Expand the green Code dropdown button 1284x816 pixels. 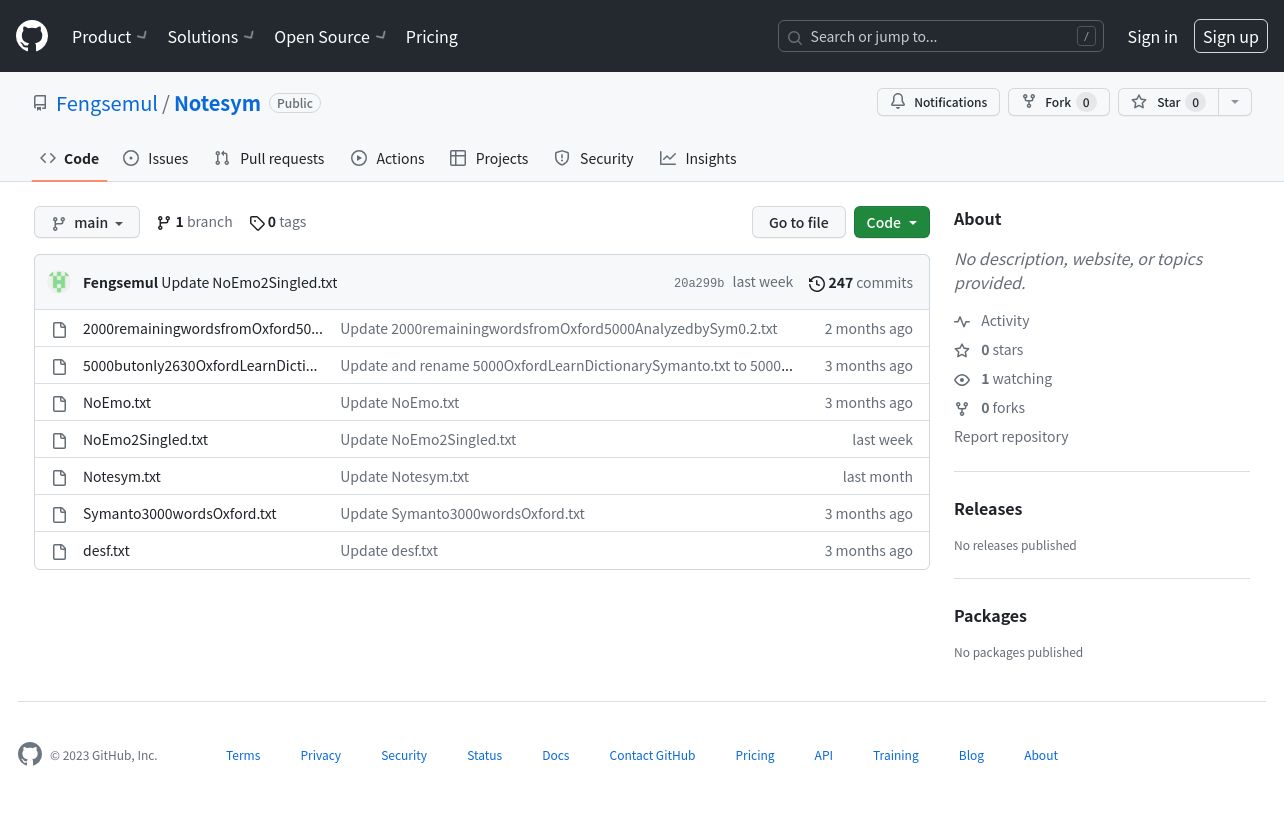tap(892, 222)
